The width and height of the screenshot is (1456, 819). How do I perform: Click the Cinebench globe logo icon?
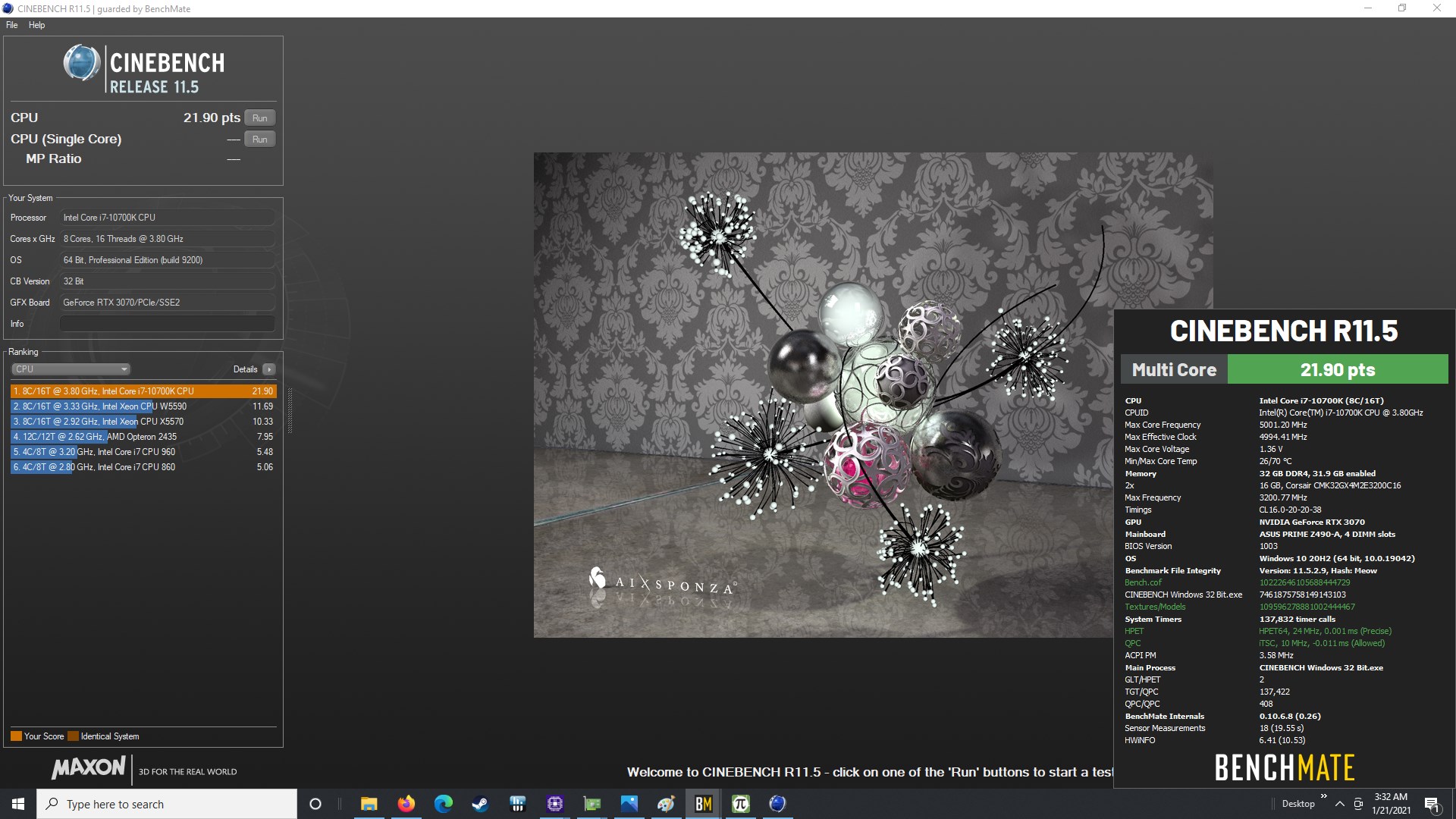81,63
